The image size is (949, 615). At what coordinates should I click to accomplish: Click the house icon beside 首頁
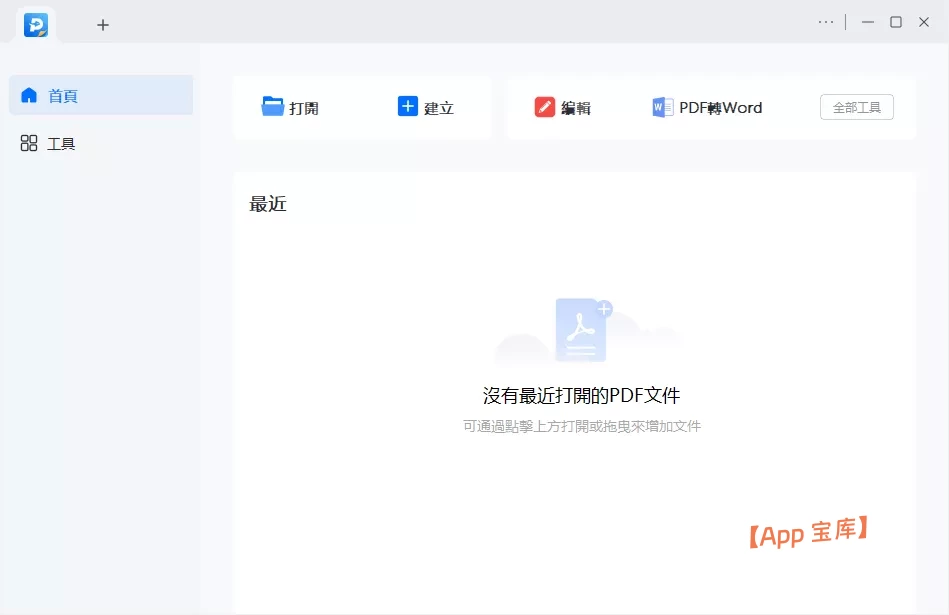(x=29, y=95)
